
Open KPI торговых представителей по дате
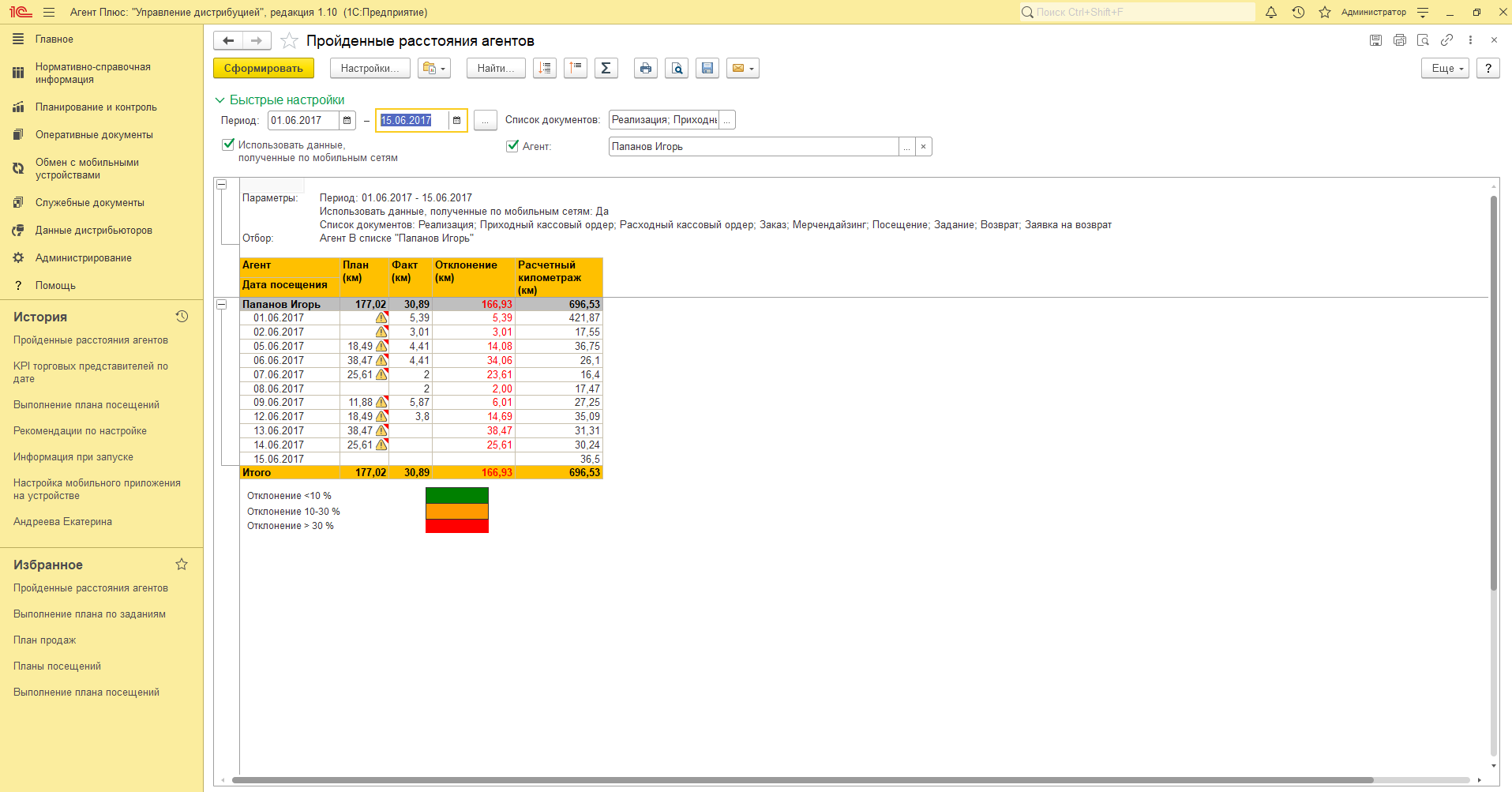coord(91,373)
